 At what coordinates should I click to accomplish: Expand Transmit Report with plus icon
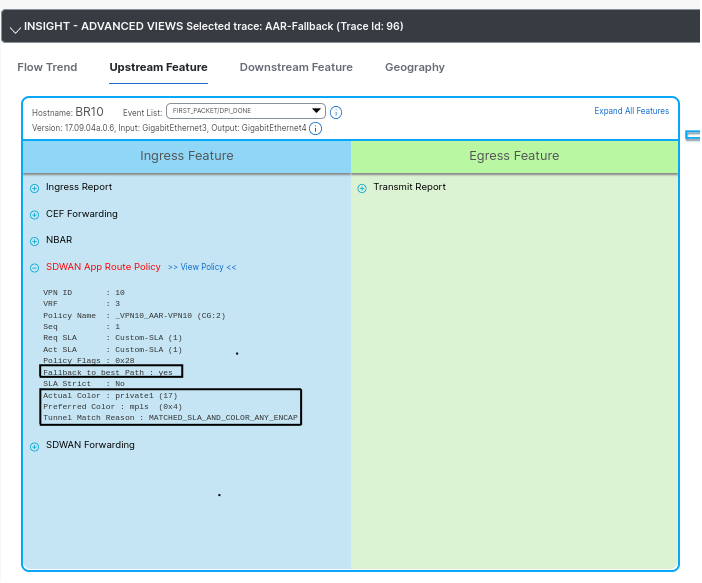pyautogui.click(x=362, y=188)
